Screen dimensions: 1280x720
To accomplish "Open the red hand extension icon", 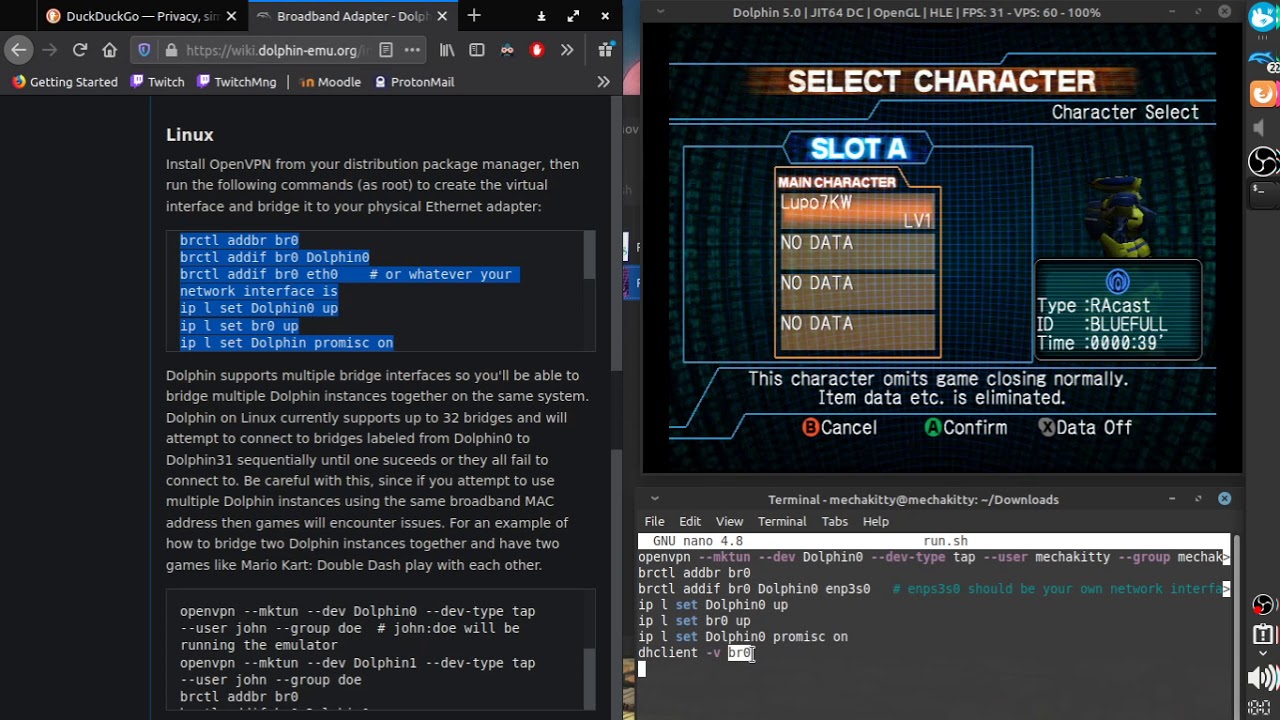I will (x=537, y=50).
